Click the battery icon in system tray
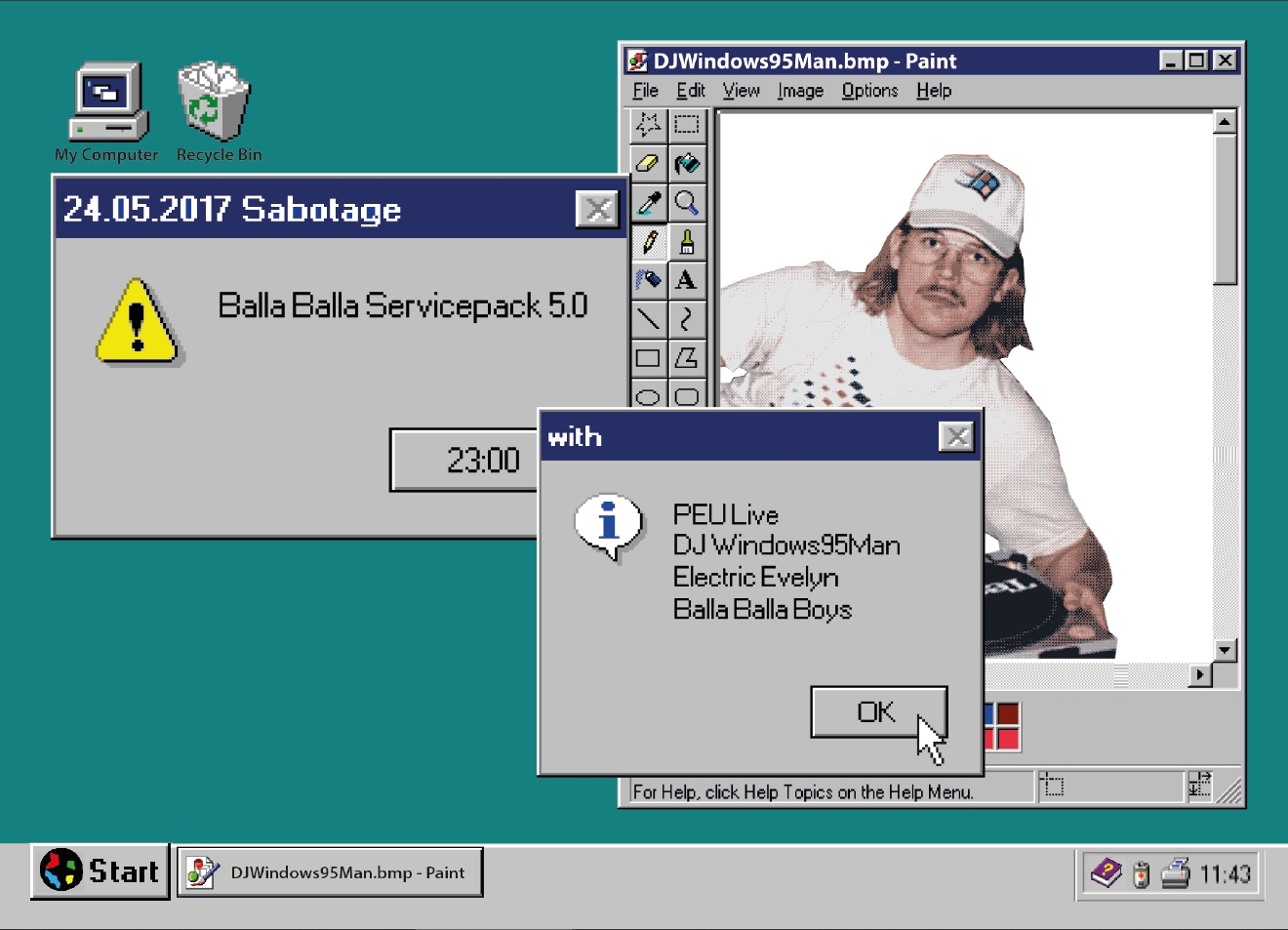Viewport: 1288px width, 930px height. click(x=1141, y=875)
